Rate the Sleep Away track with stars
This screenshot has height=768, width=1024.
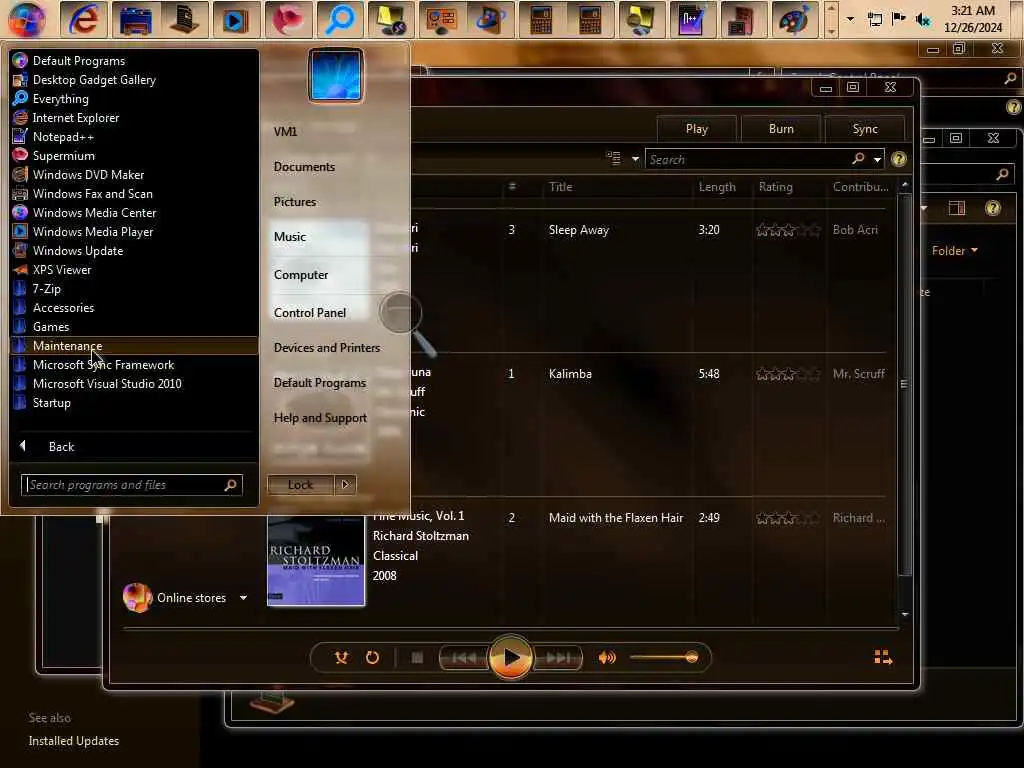pos(788,230)
